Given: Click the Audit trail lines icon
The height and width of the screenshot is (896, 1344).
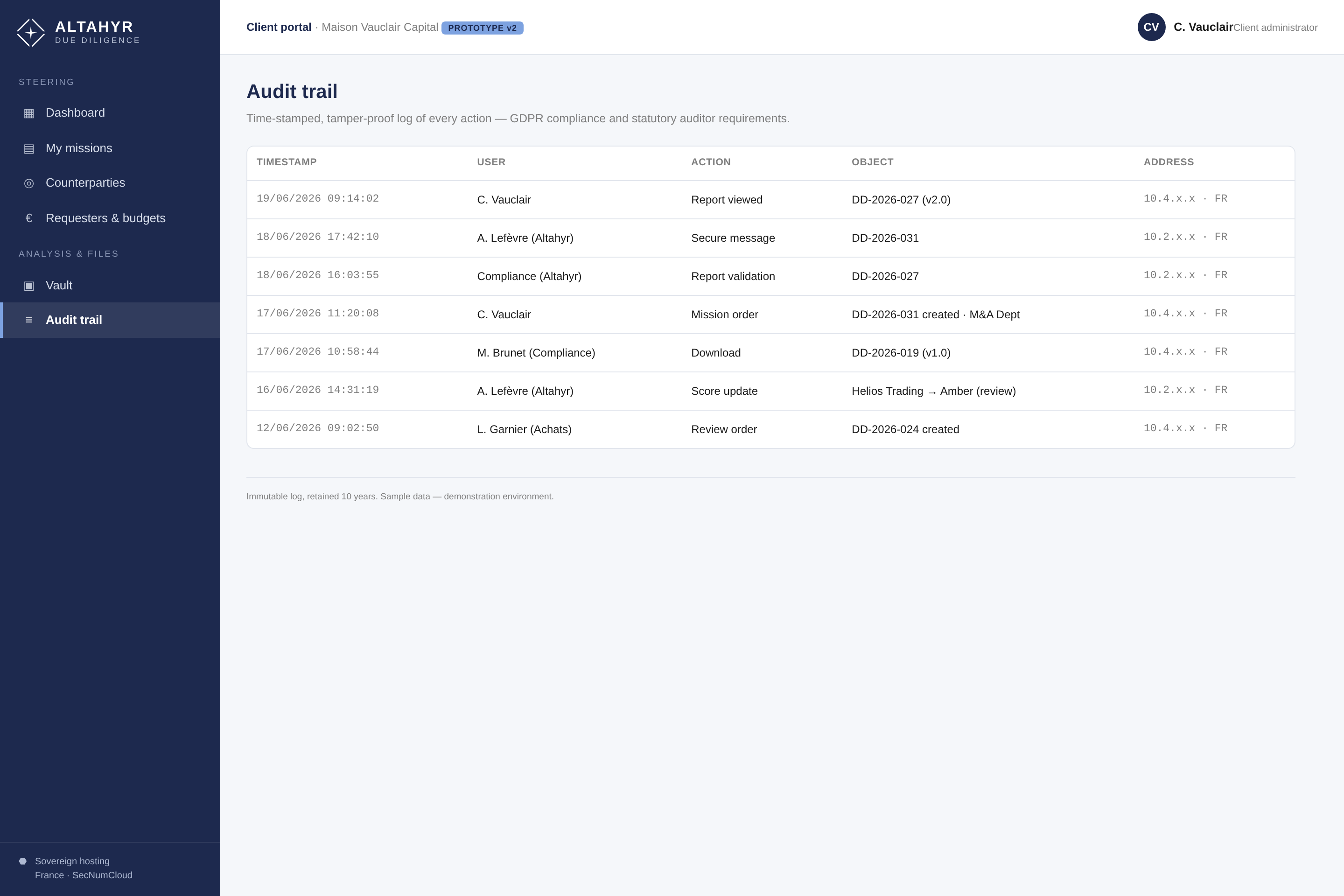Looking at the screenshot, I should [x=28, y=320].
